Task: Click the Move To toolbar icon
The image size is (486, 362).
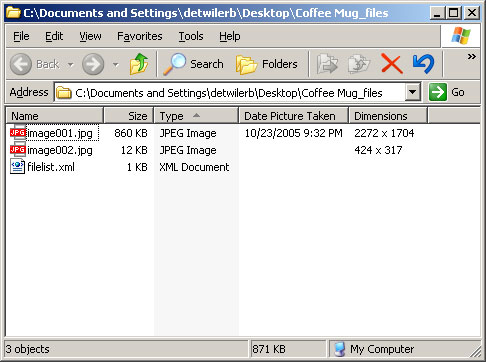Action: point(327,64)
